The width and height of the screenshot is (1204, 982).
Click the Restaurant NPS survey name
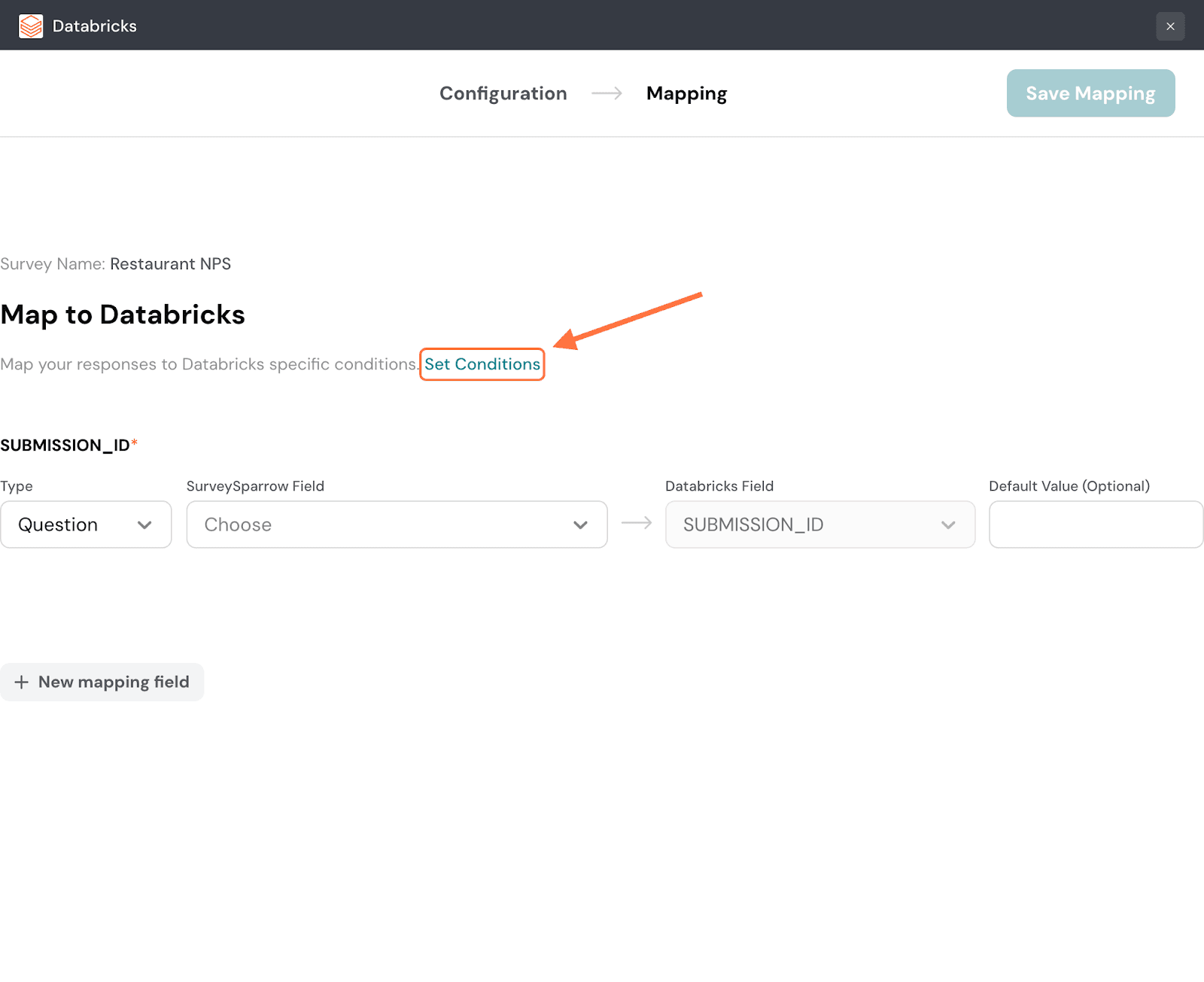[170, 264]
